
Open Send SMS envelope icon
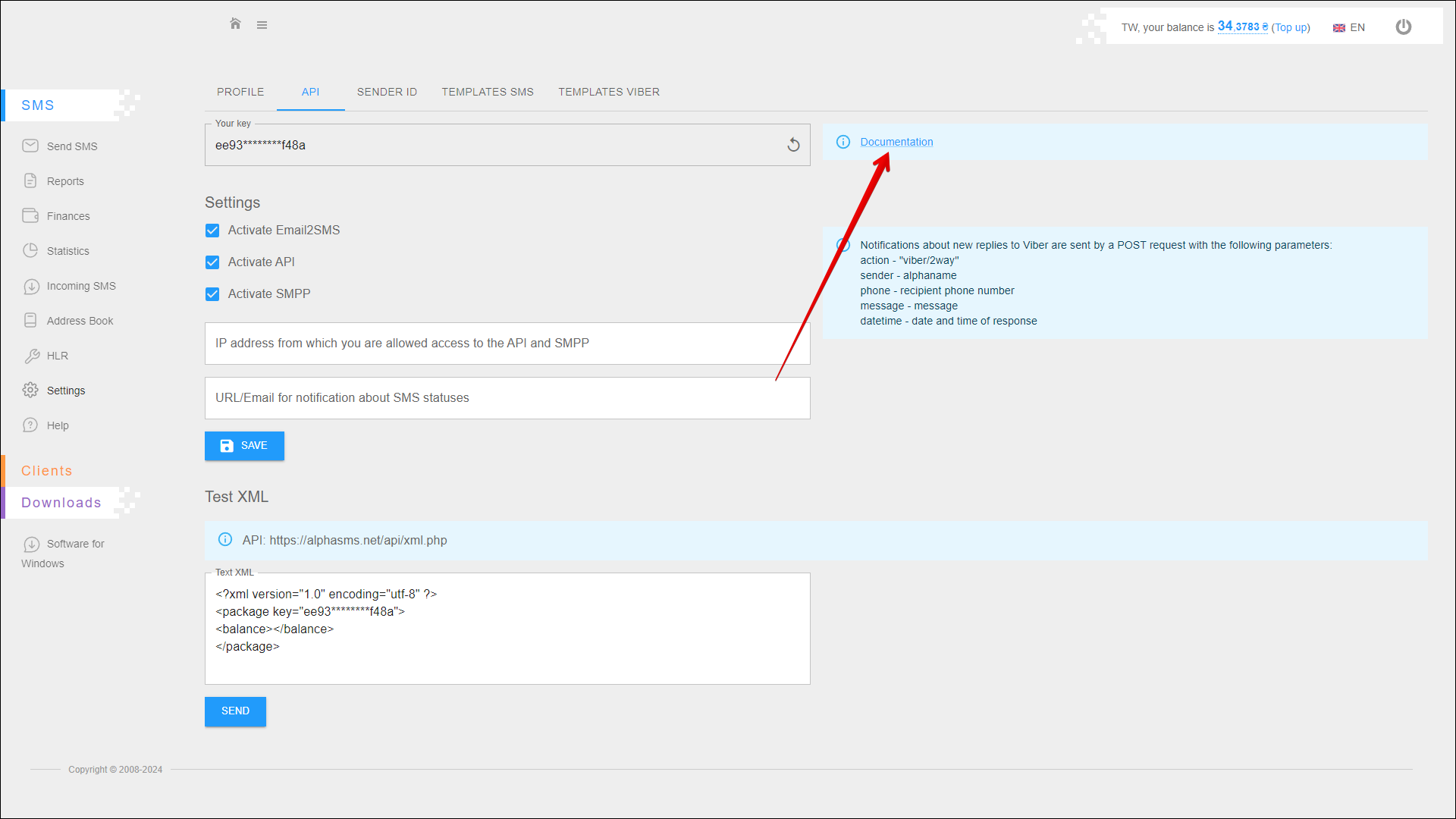click(30, 146)
